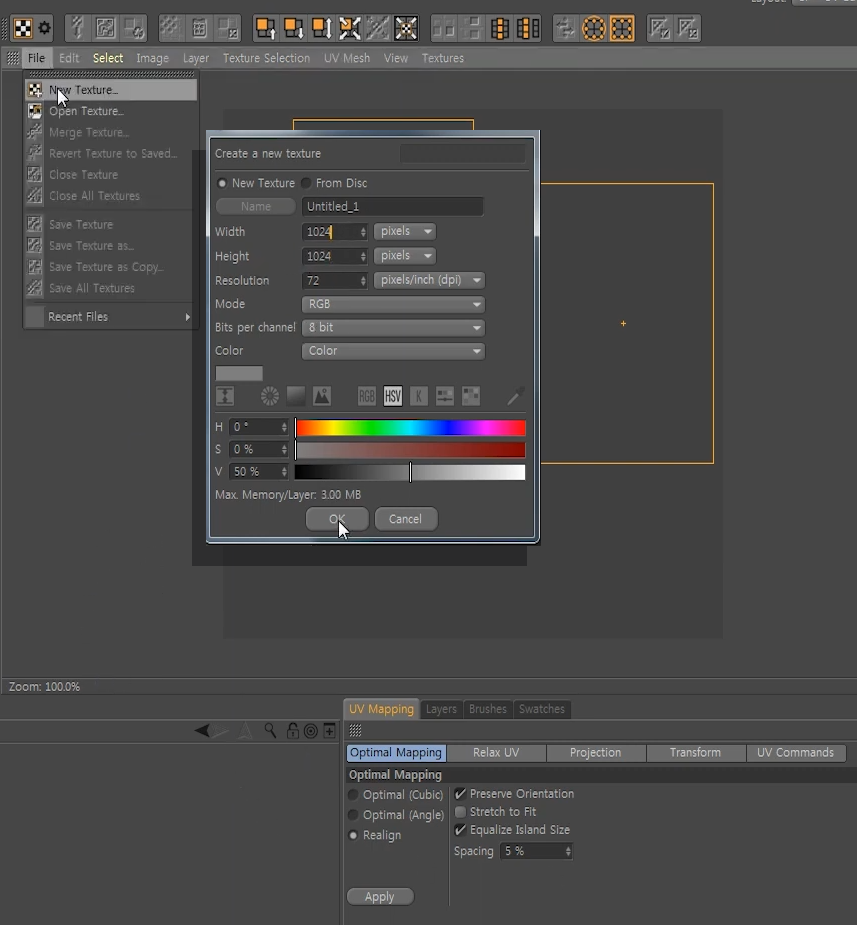Open the pixels/inch (dpi) dropdown
This screenshot has width=857, height=925.
click(x=429, y=280)
